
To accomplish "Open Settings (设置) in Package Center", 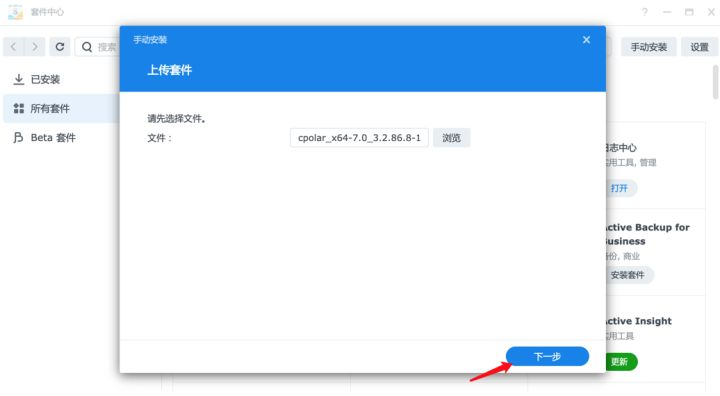I will point(699,47).
